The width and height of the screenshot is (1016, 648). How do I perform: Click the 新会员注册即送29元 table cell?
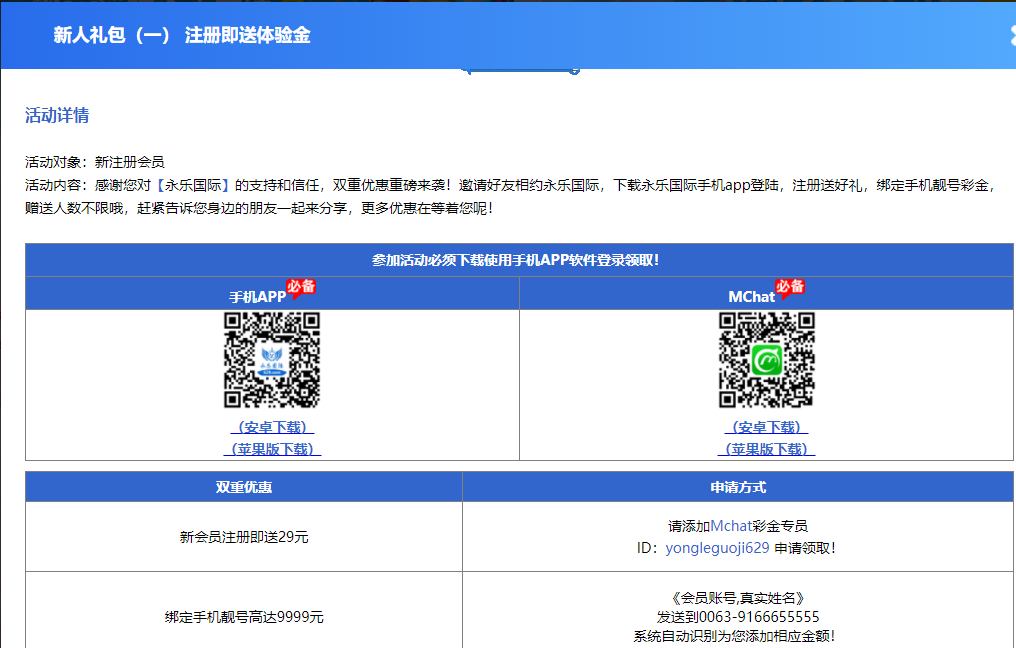click(244, 537)
